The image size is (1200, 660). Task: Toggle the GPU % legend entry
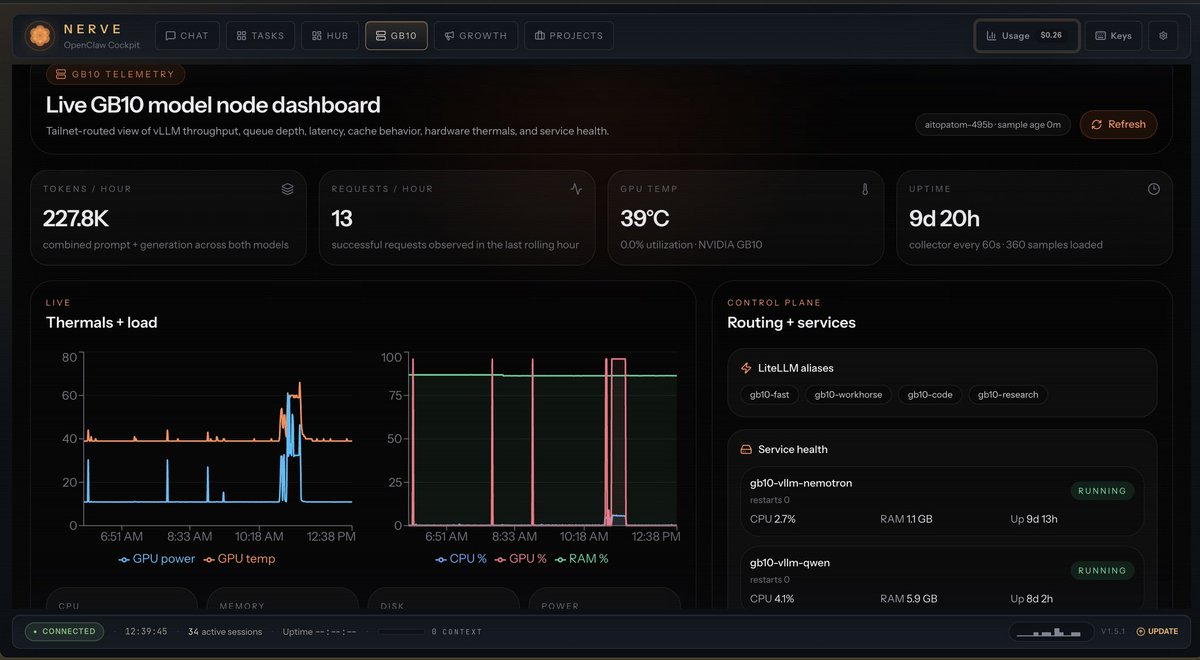[x=521, y=559]
